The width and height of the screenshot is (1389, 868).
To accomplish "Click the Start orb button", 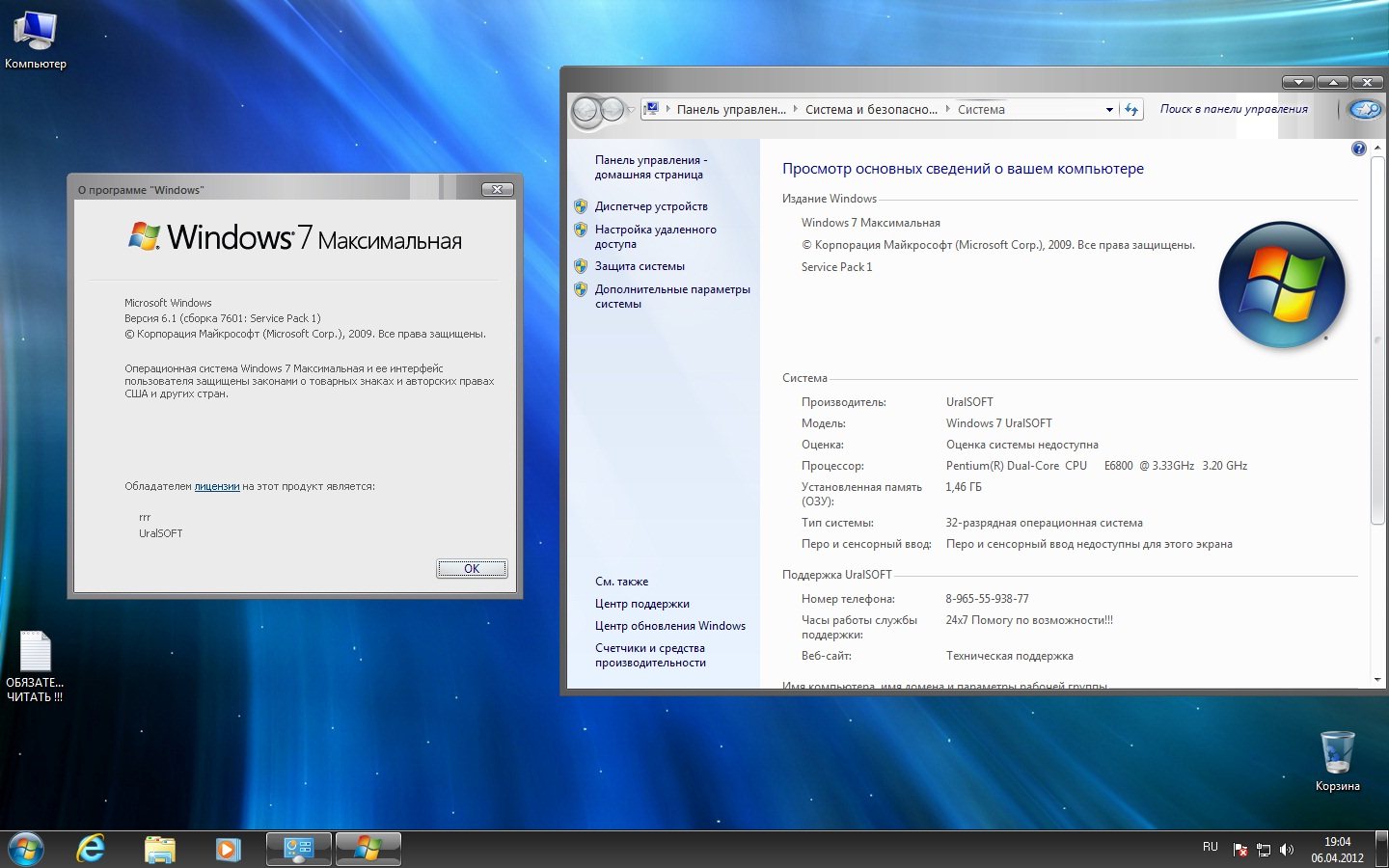I will point(25,850).
